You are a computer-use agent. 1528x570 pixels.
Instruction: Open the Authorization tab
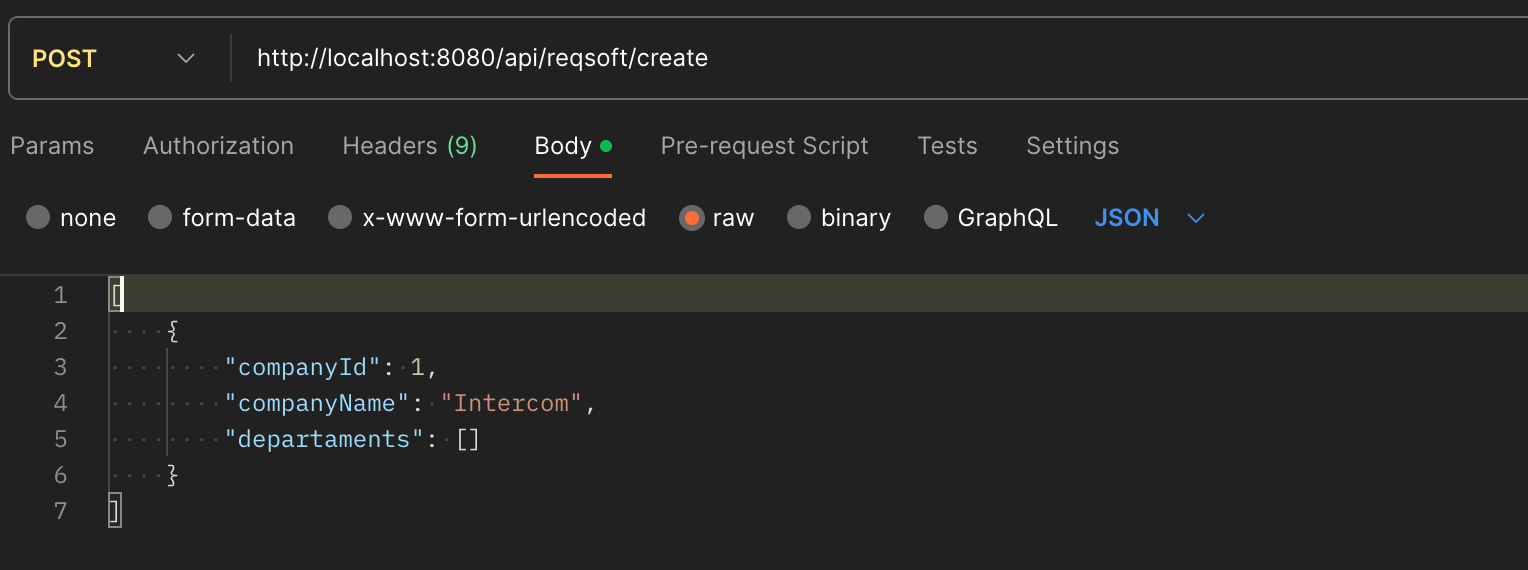[218, 146]
